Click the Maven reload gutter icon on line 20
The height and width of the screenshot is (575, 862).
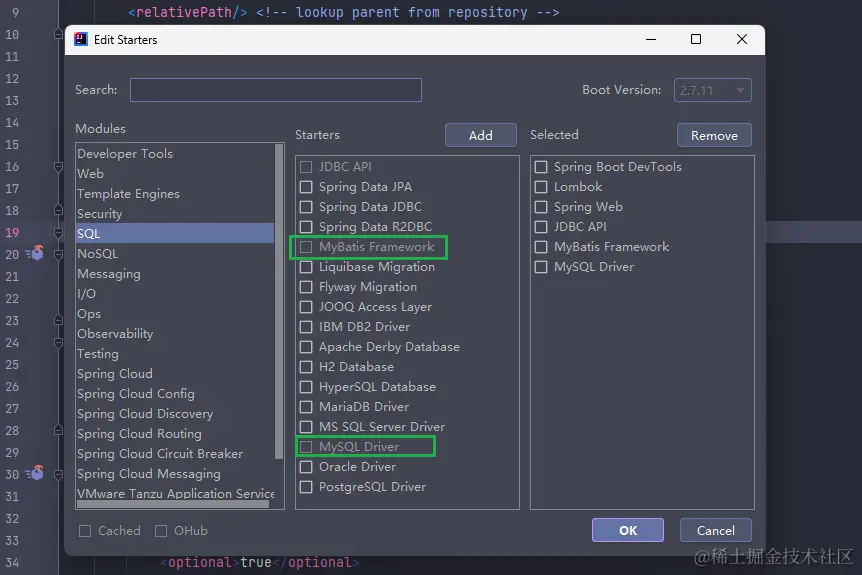pyautogui.click(x=35, y=253)
